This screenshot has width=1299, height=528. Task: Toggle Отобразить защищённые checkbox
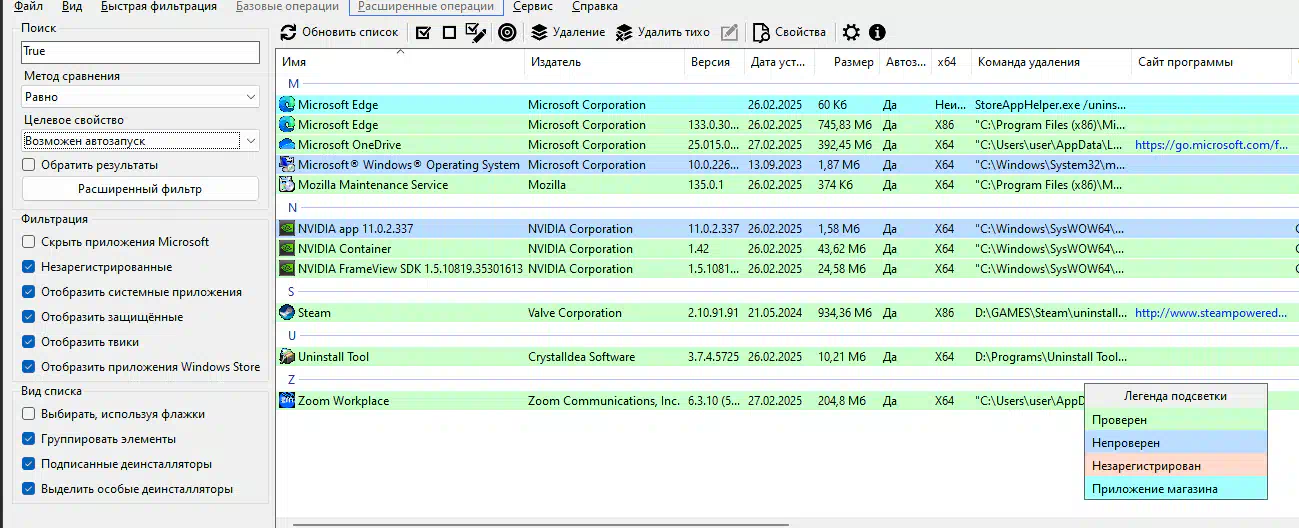tap(28, 317)
